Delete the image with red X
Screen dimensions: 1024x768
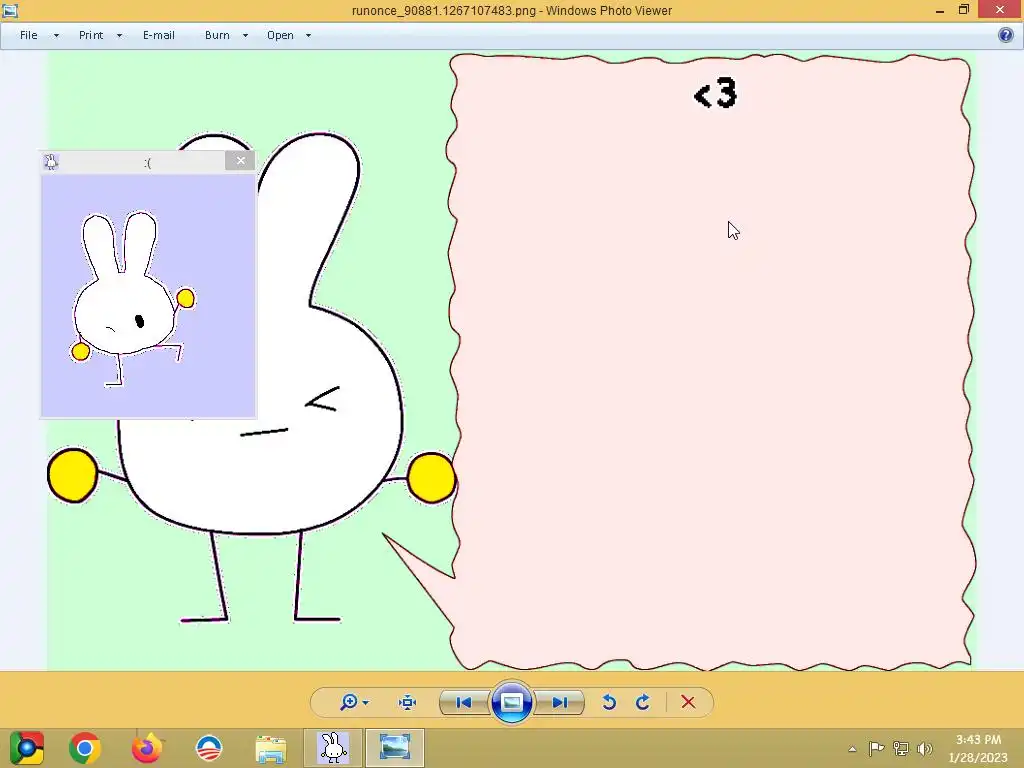(x=688, y=702)
